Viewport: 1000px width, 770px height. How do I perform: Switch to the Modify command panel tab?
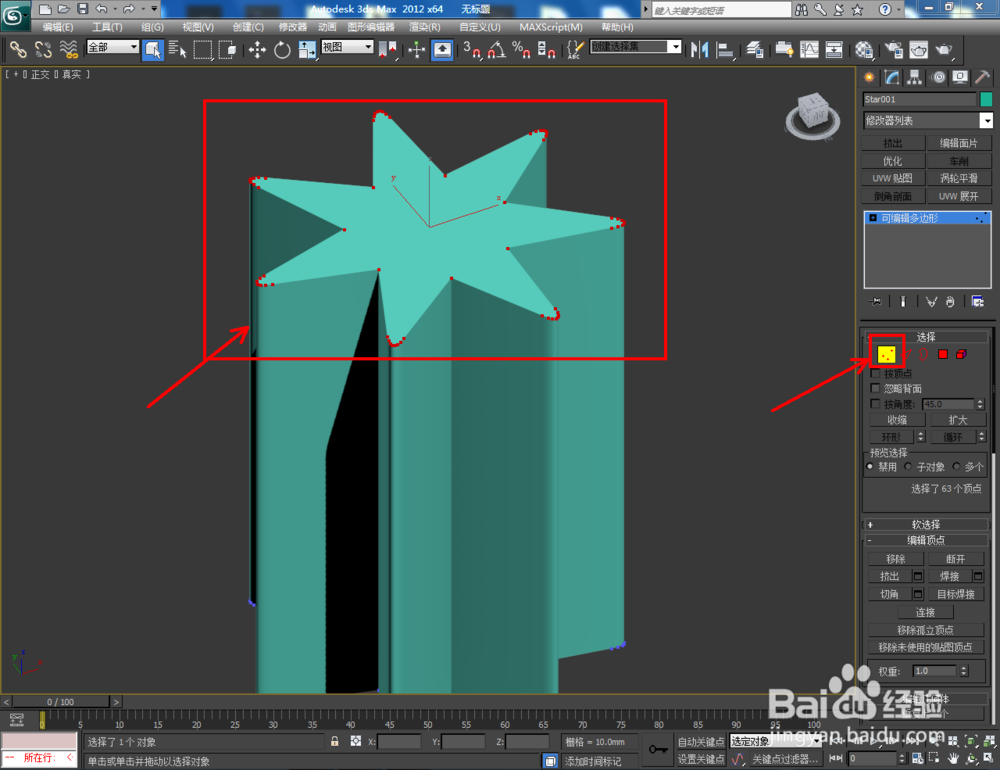892,77
